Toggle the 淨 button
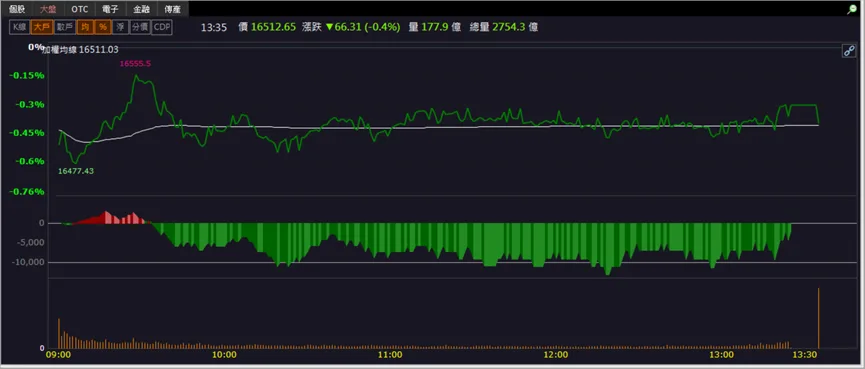 click(120, 27)
